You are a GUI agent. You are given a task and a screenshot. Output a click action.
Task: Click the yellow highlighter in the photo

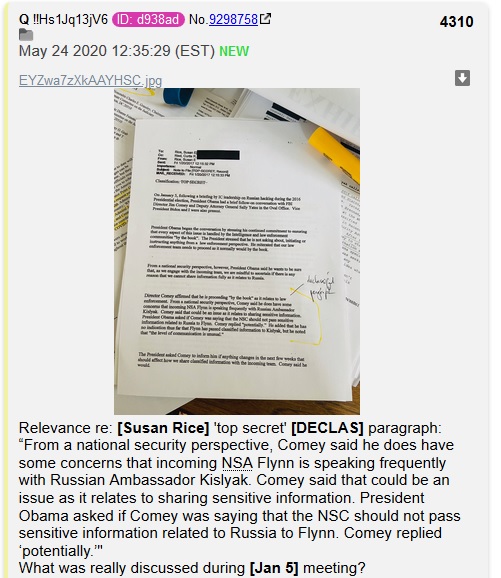click(x=334, y=154)
